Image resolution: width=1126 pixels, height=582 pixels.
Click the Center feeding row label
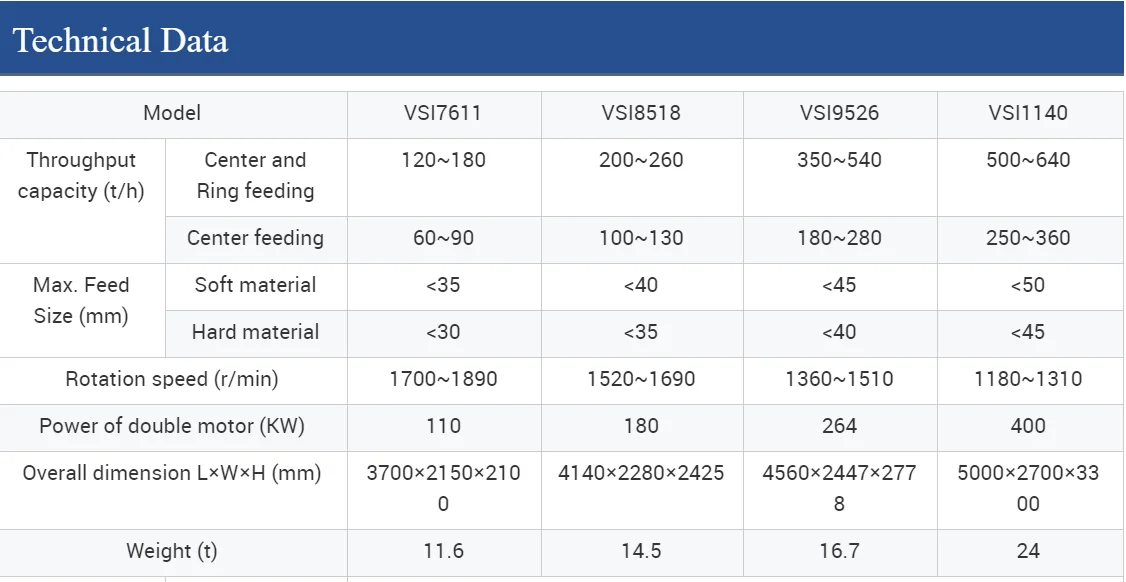pos(255,238)
